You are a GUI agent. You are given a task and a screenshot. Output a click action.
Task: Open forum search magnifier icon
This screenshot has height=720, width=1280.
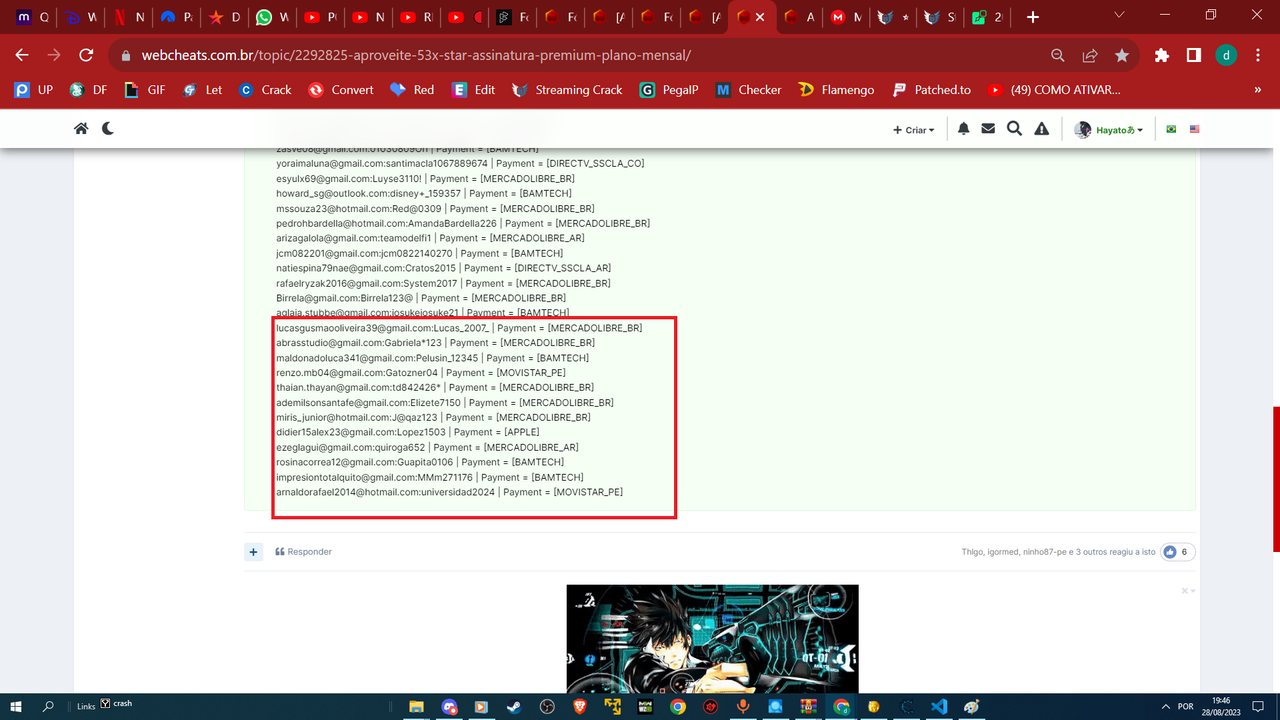(x=1014, y=129)
